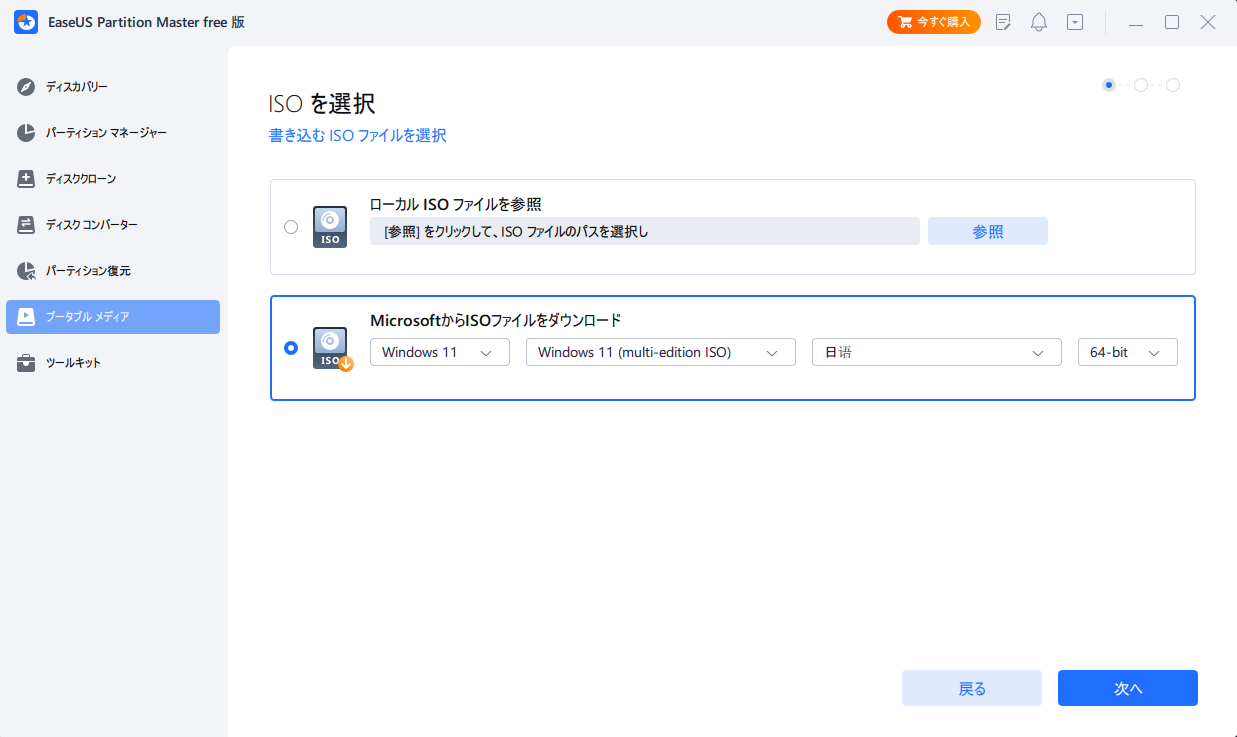This screenshot has width=1237, height=737.
Task: Select the Microsoft ISO download radio button
Action: point(291,348)
